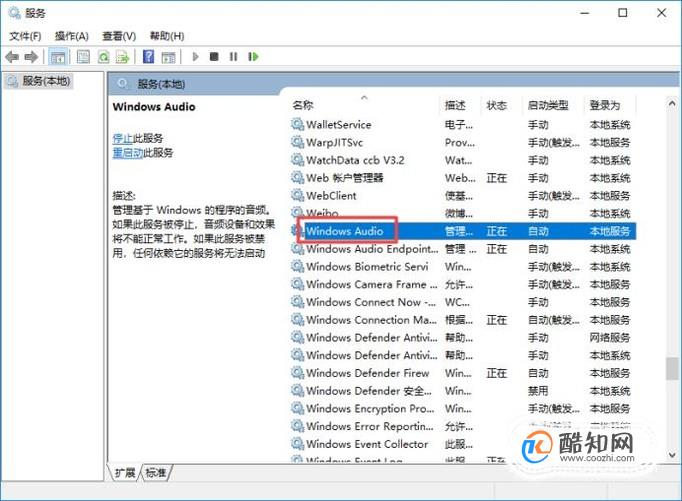The height and width of the screenshot is (501, 682).
Task: Switch to the 扩展 tab
Action: [x=125, y=473]
